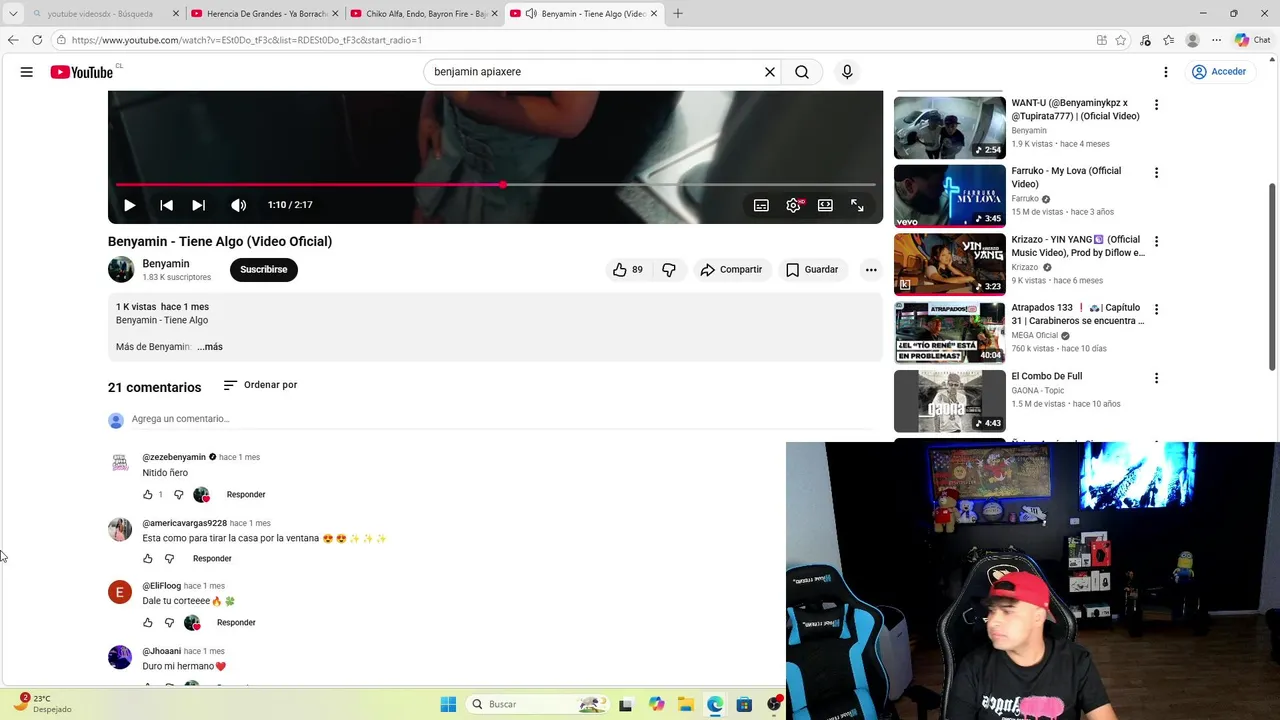
Task: Reply to the Nitido ñero comment
Action: (246, 495)
